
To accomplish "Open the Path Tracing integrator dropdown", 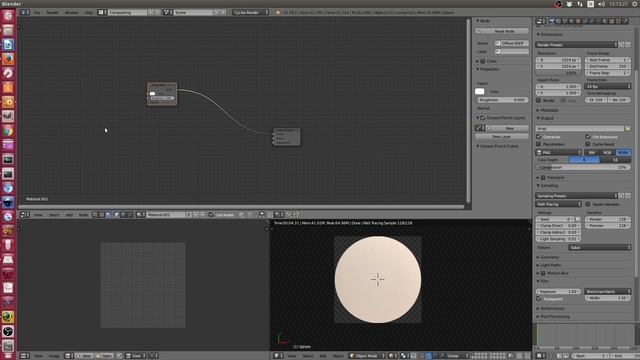I will pyautogui.click(x=558, y=204).
